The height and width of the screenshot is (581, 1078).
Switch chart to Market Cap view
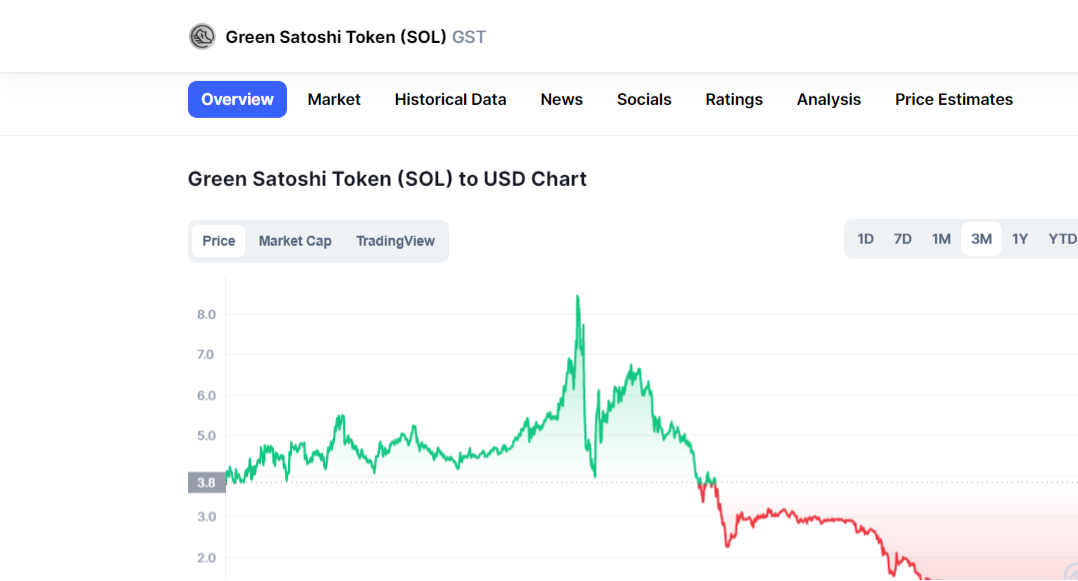click(295, 241)
